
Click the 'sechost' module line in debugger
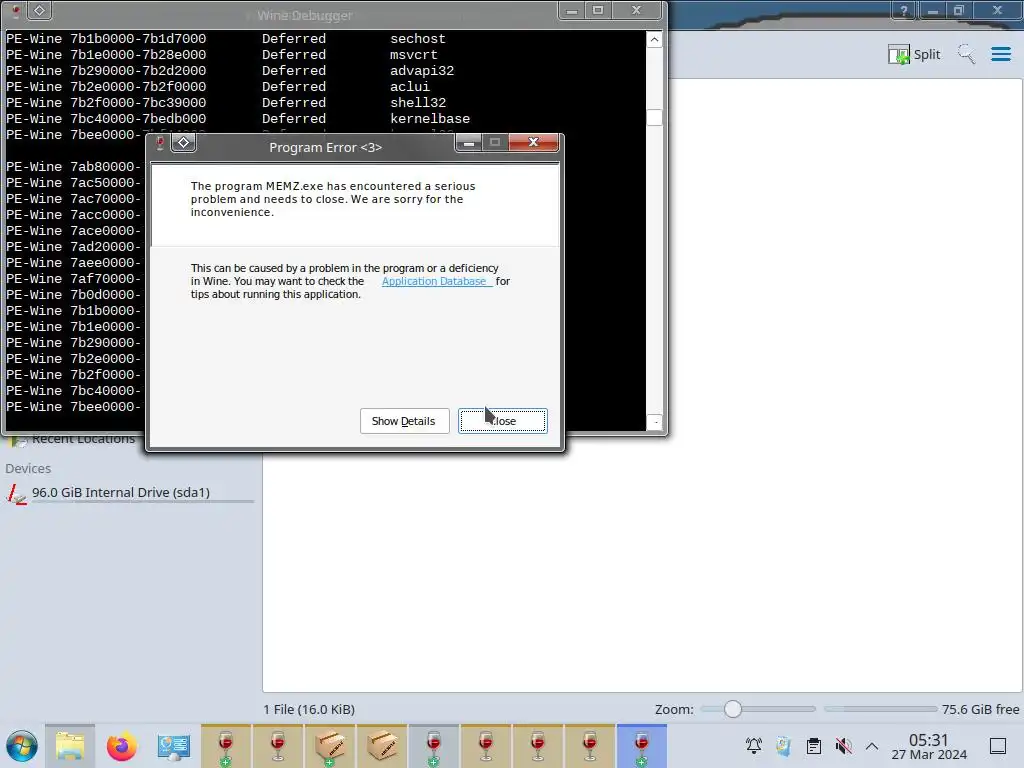pyautogui.click(x=226, y=39)
